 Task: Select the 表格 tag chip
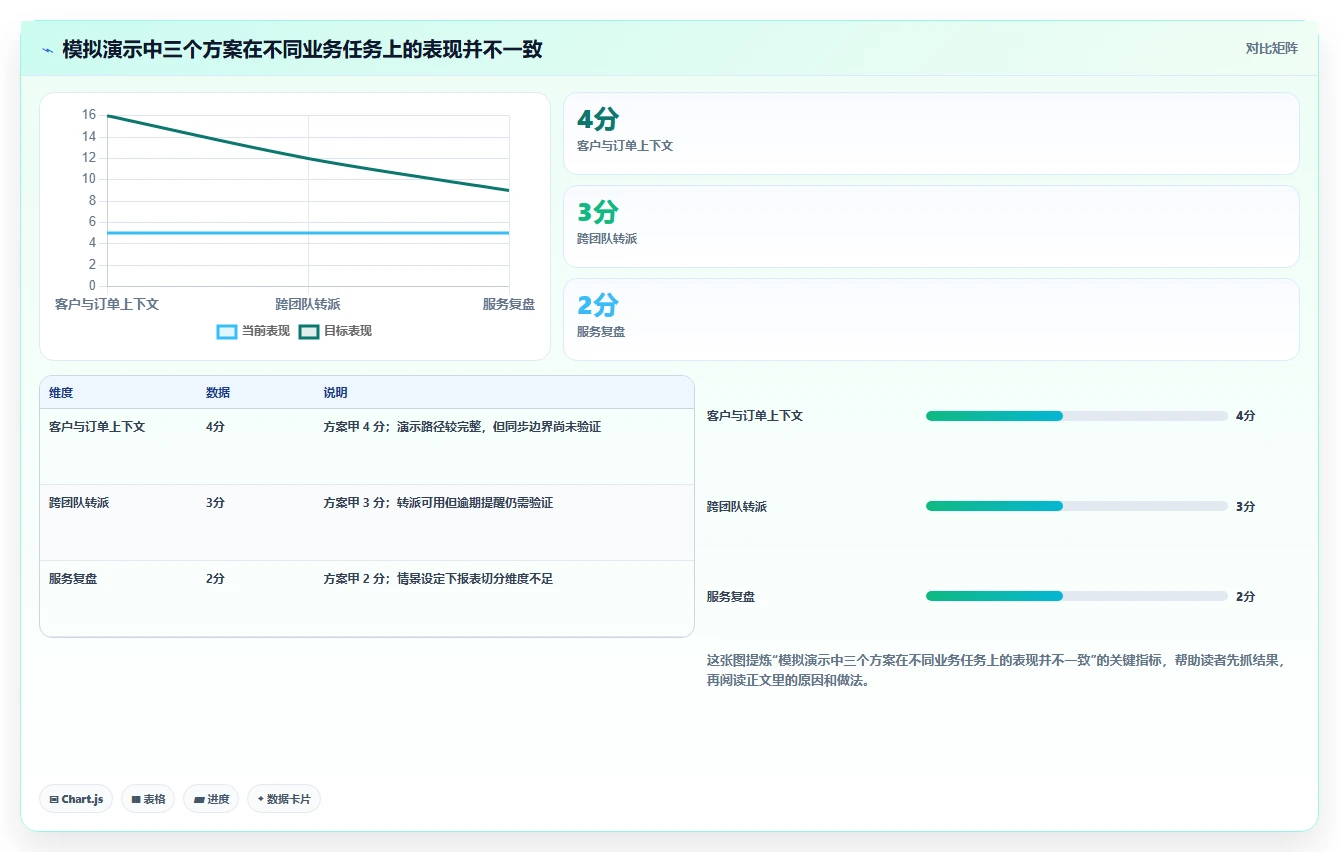[148, 799]
